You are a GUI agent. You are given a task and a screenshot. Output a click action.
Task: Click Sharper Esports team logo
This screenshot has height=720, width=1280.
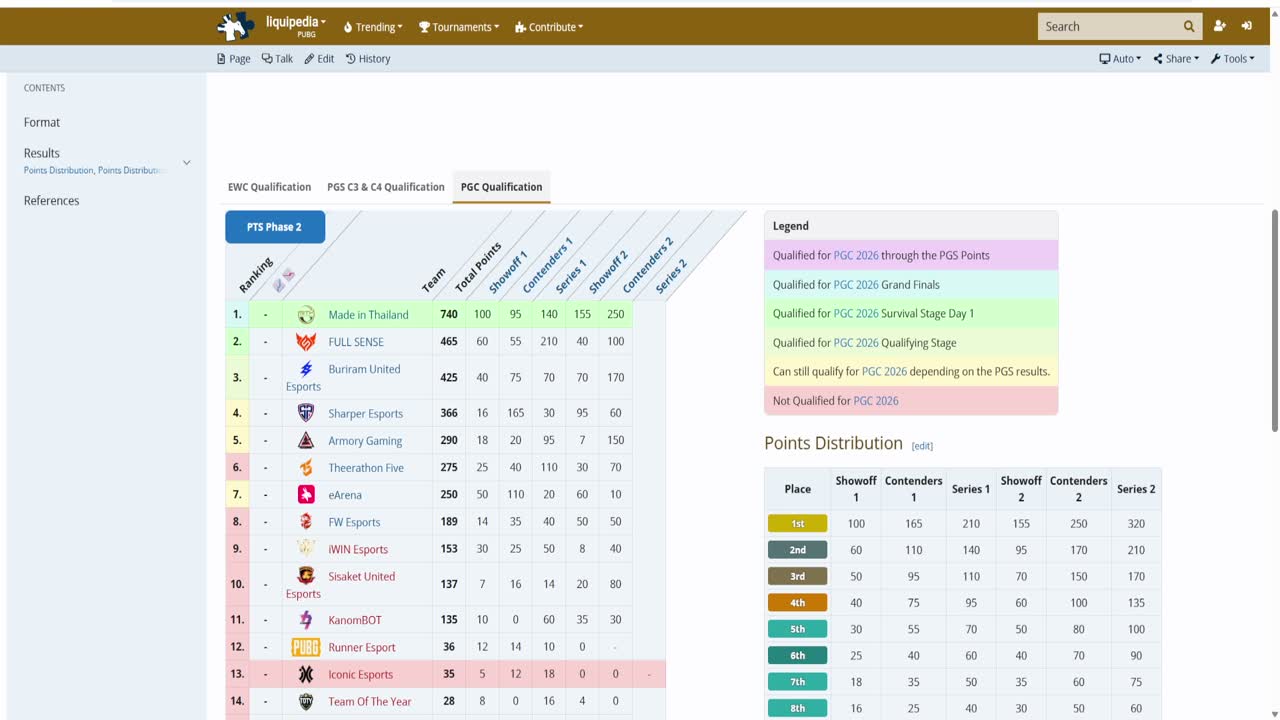(306, 413)
